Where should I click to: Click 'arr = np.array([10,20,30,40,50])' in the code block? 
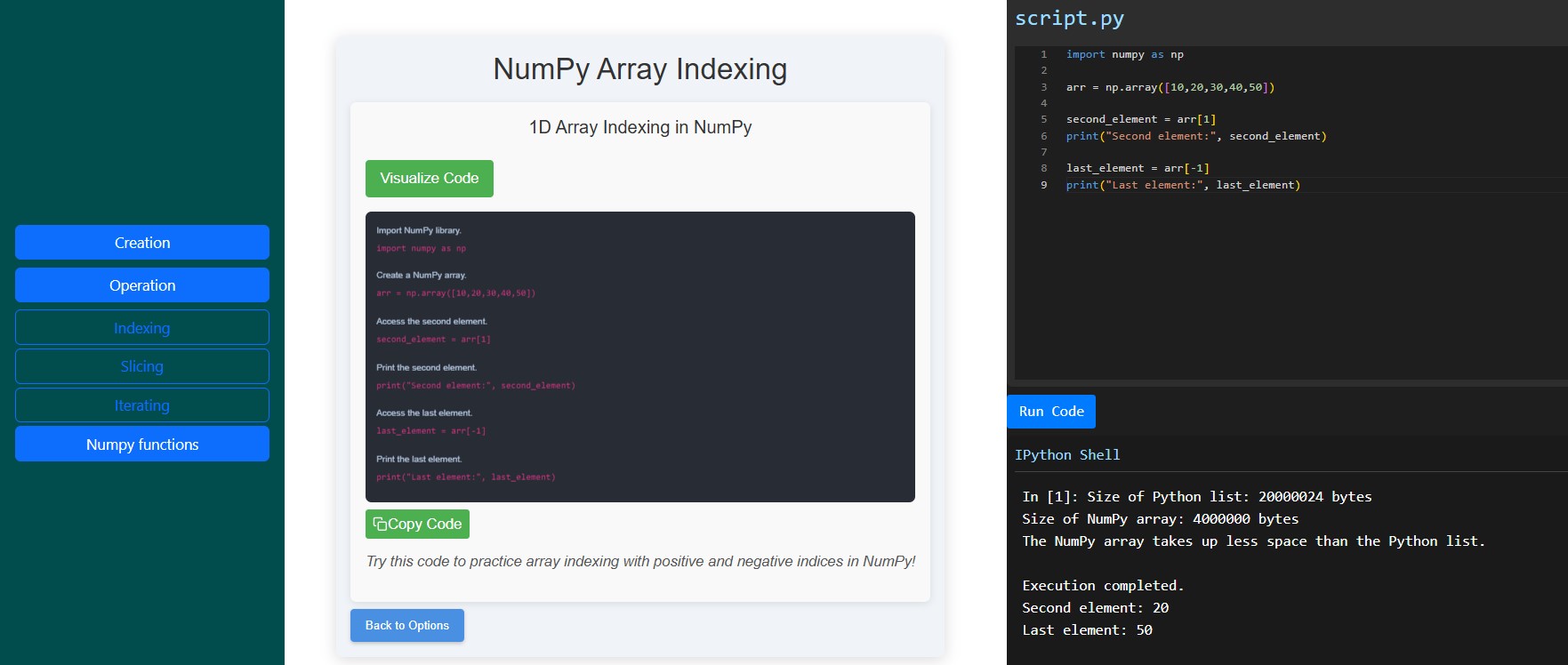click(455, 293)
